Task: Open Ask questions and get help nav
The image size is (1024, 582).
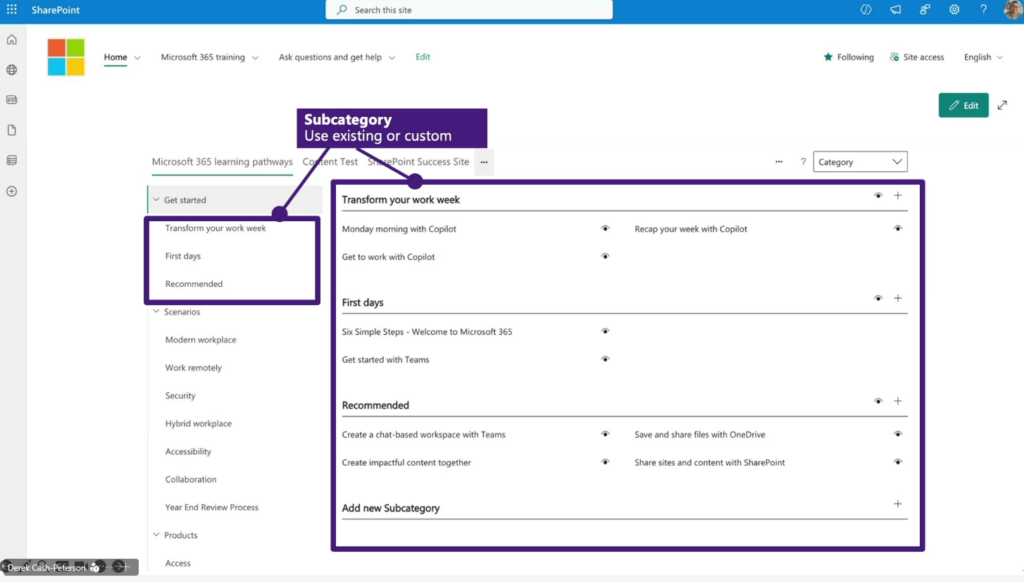Action: point(330,57)
